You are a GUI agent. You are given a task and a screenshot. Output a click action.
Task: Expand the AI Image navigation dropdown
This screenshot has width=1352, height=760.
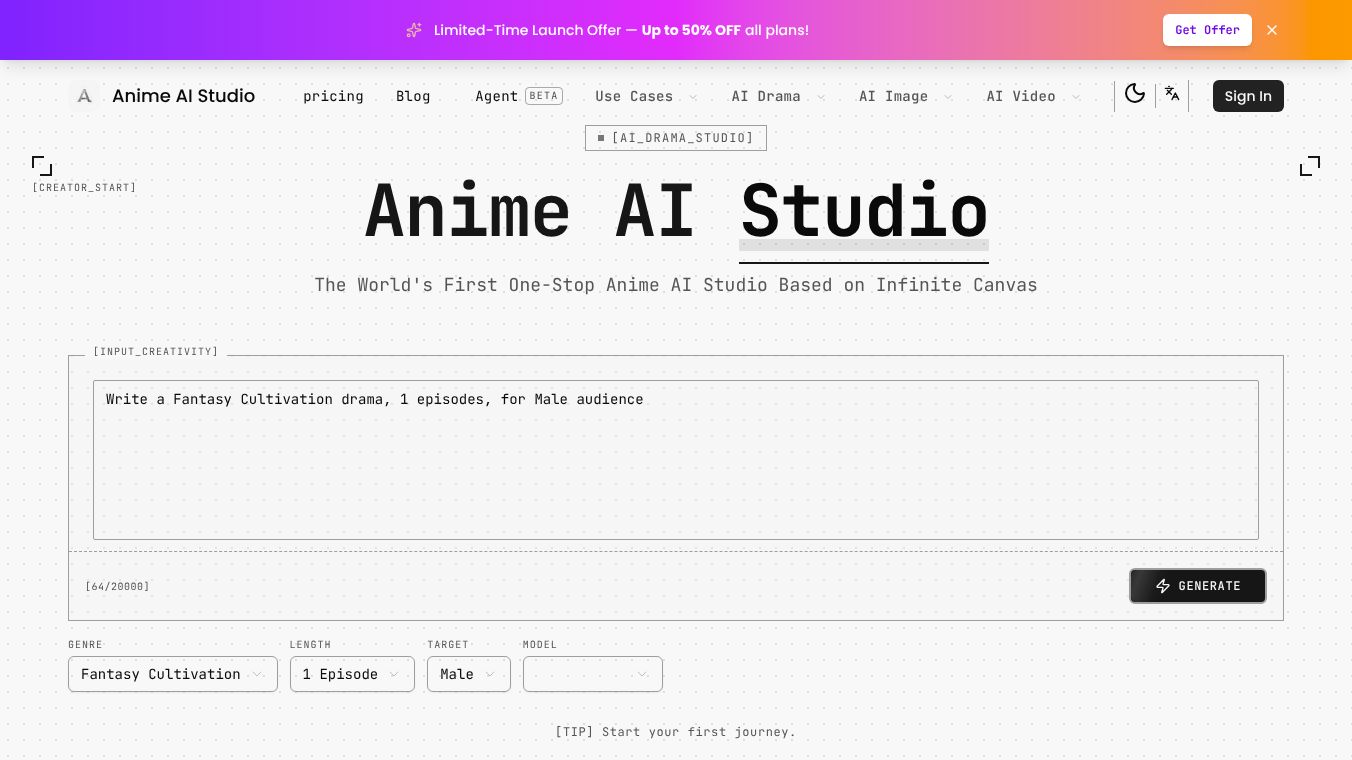tap(948, 97)
